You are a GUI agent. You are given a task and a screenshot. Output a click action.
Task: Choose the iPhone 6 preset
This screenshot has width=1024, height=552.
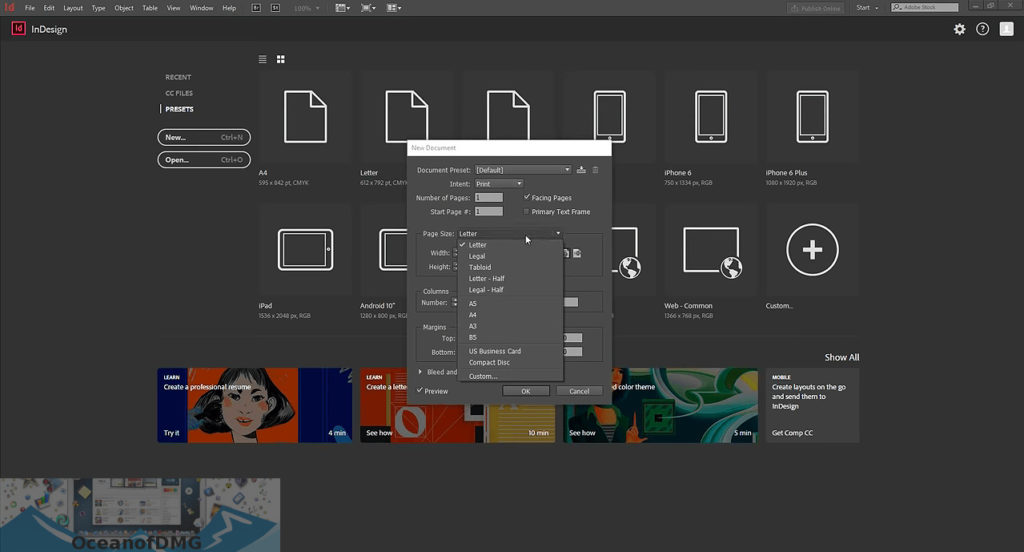point(711,117)
